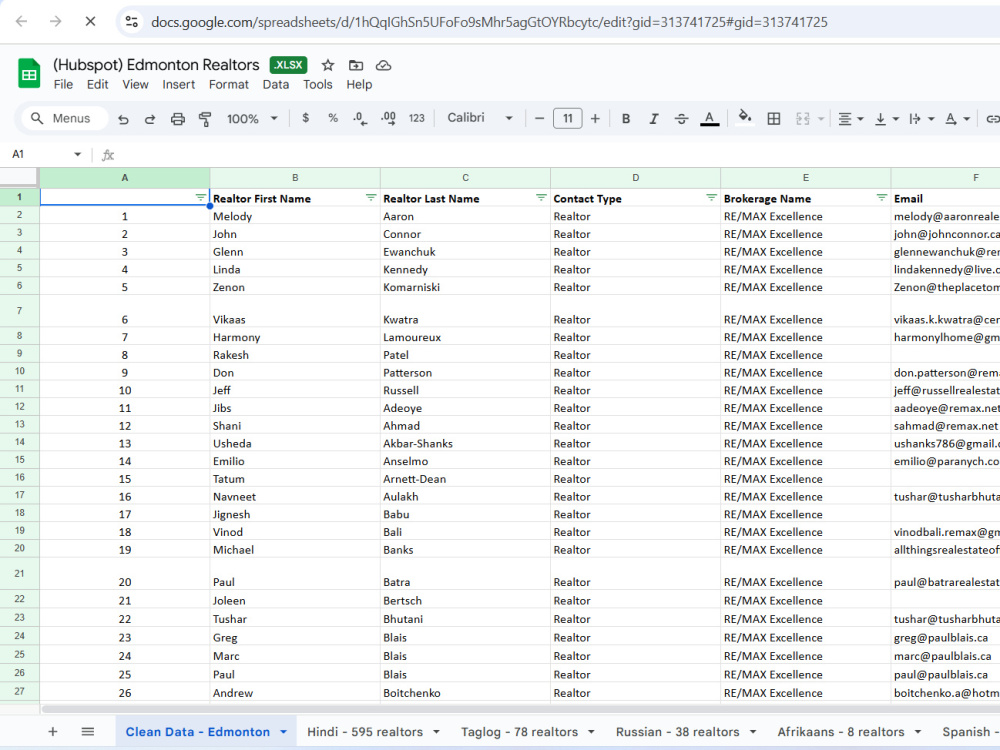The width and height of the screenshot is (1000, 750).
Task: Open the Edit menu
Action: 98,84
